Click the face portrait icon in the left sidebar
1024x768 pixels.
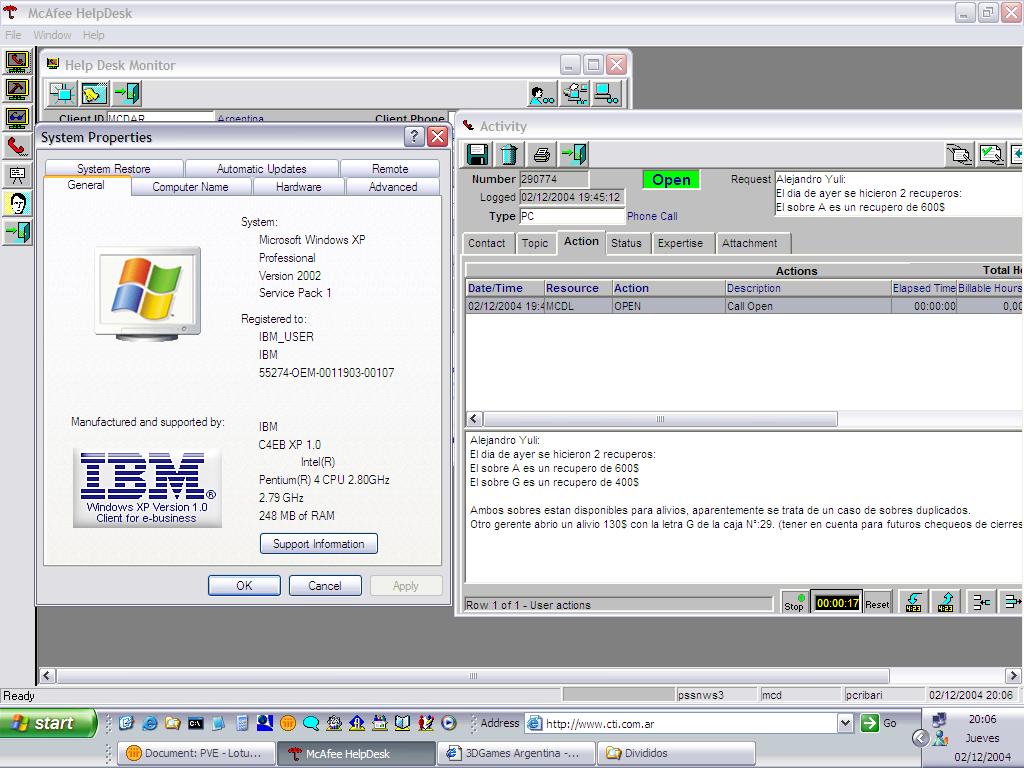(x=18, y=204)
